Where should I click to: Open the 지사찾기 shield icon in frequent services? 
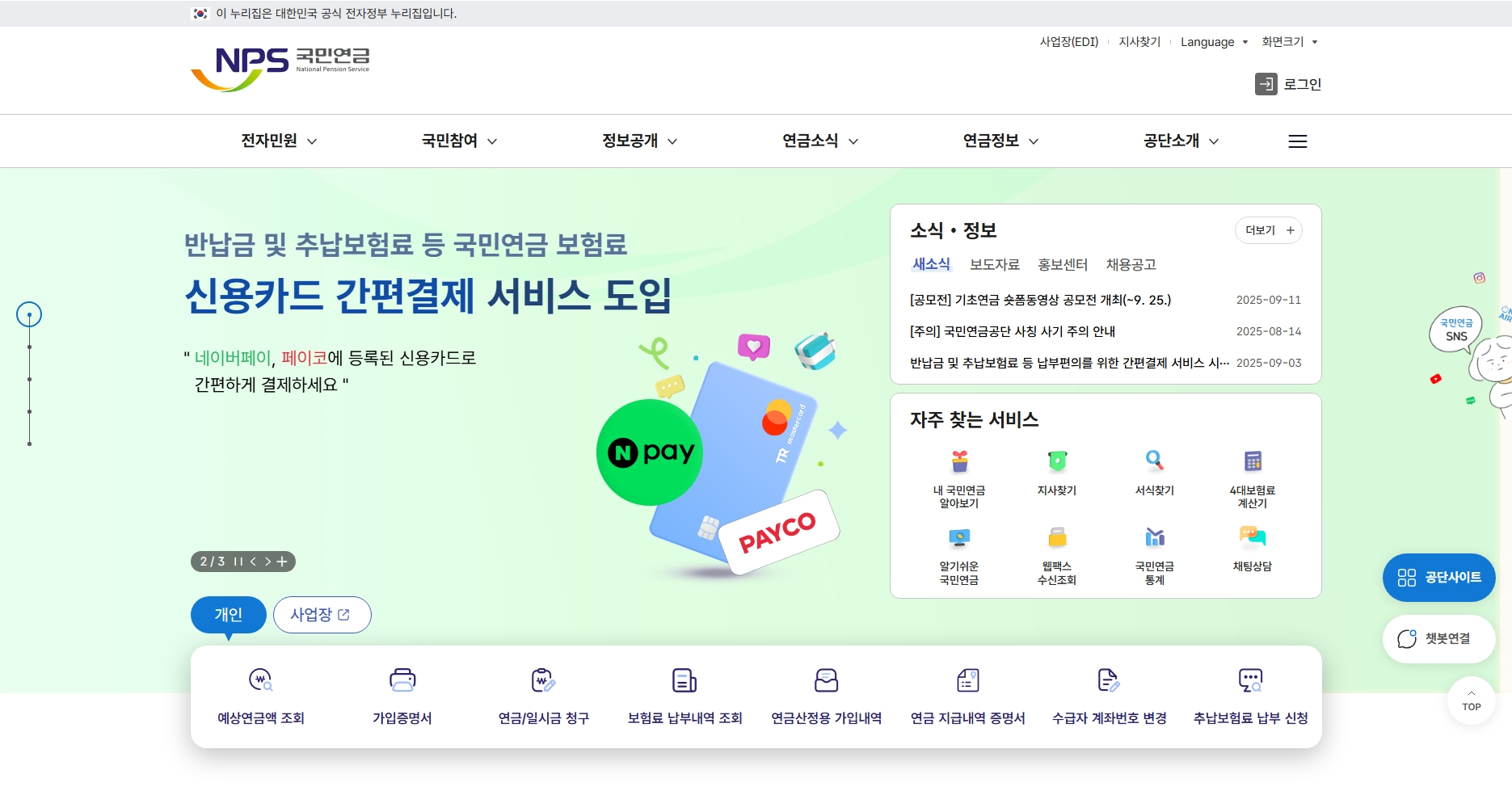point(1057,461)
